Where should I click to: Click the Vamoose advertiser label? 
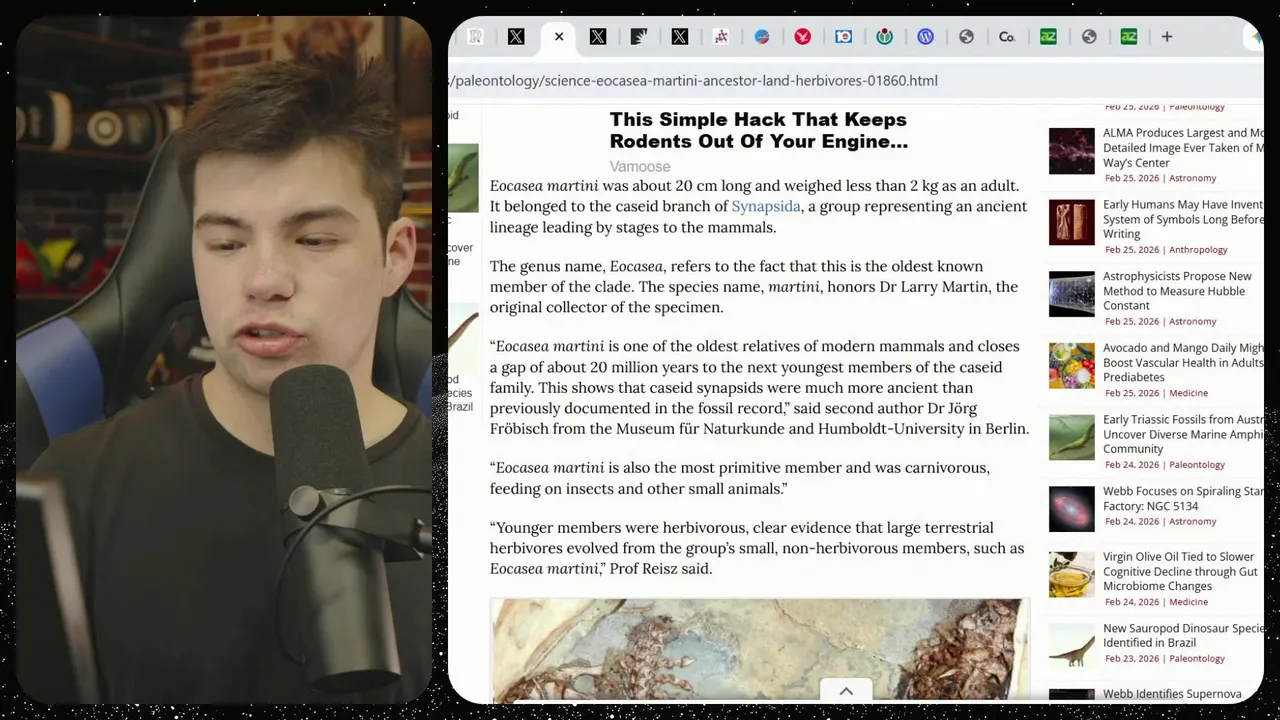coord(640,166)
